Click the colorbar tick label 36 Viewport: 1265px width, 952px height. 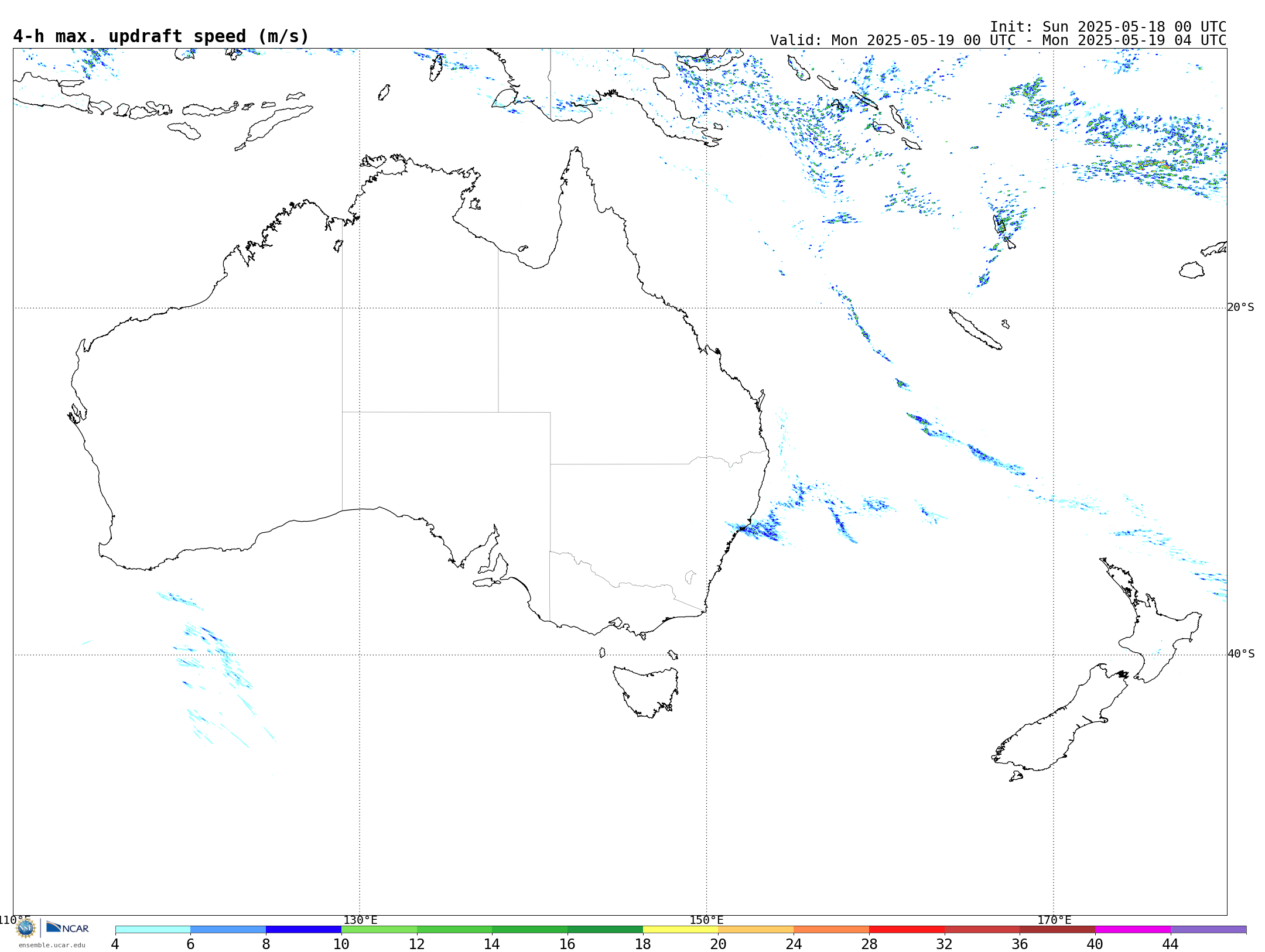coord(1020,944)
